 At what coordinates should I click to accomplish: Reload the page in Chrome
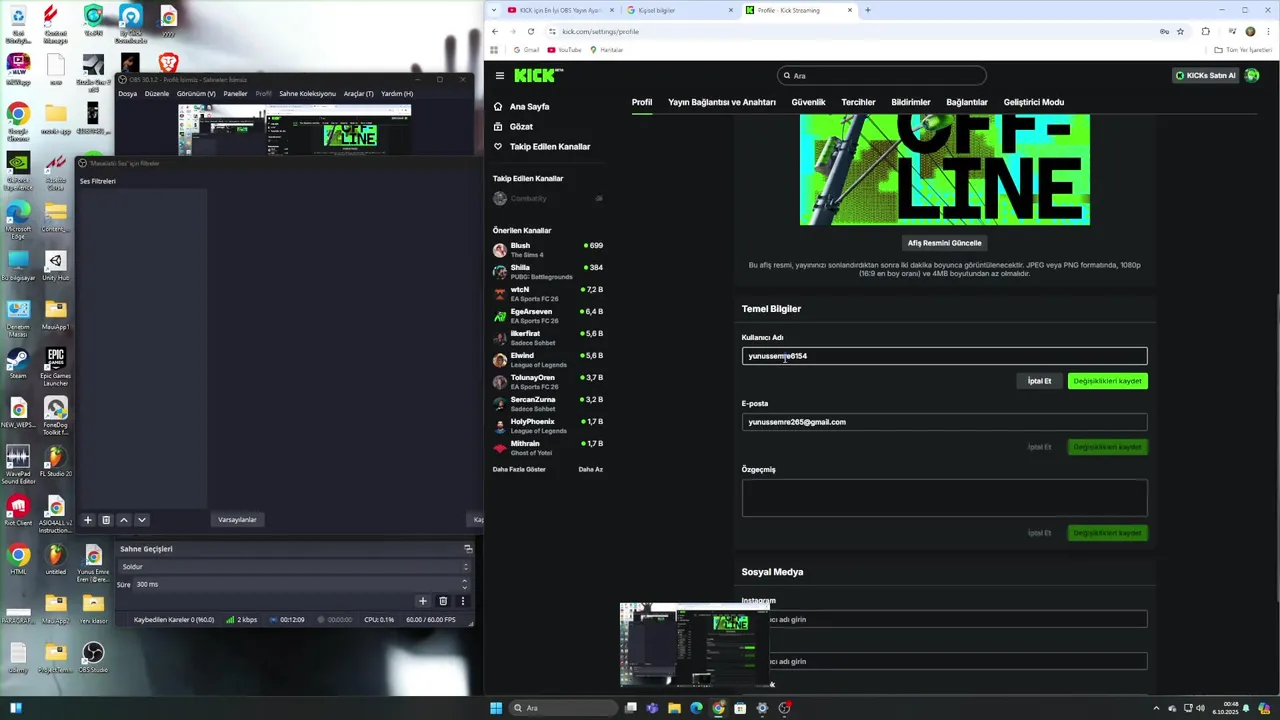(x=530, y=31)
